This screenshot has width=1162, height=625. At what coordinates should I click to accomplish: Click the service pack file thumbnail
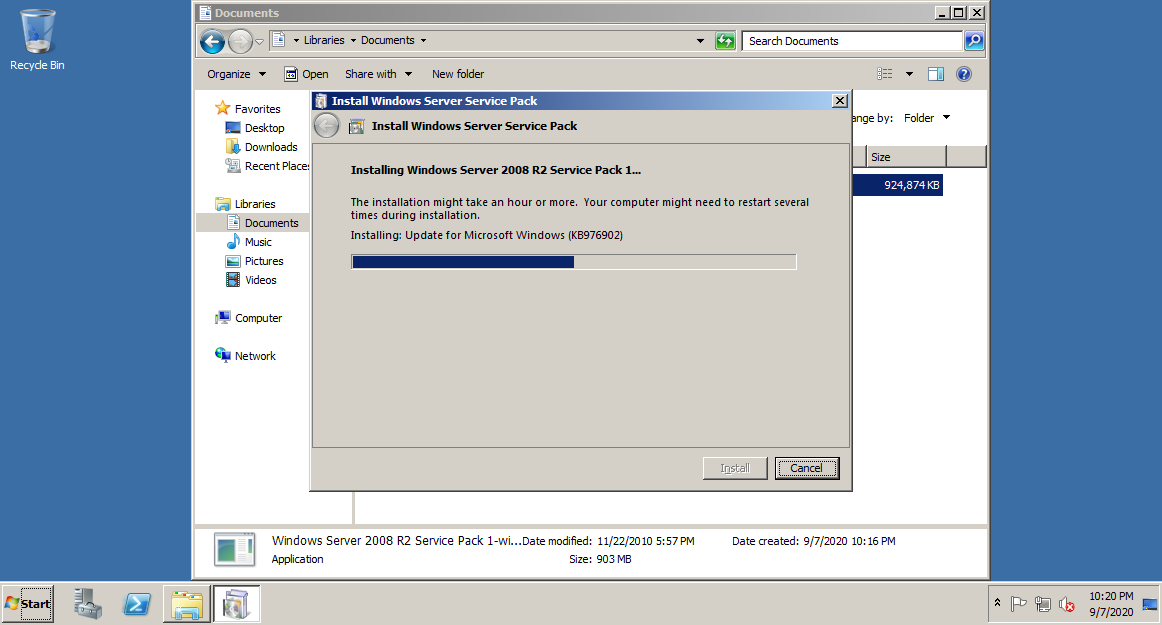pos(234,550)
